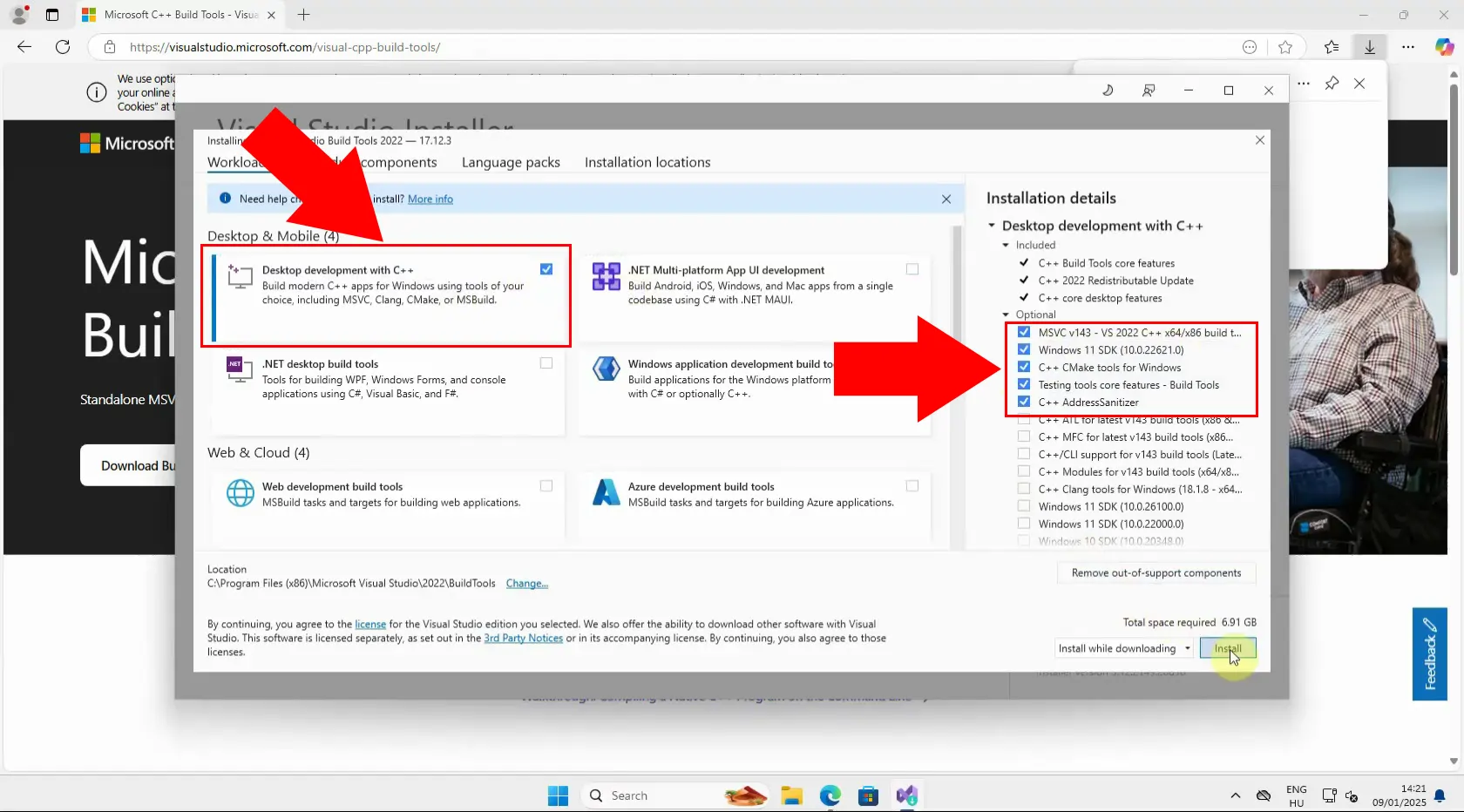Dismiss the Need help info banner
The image size is (1464, 812).
(x=946, y=199)
